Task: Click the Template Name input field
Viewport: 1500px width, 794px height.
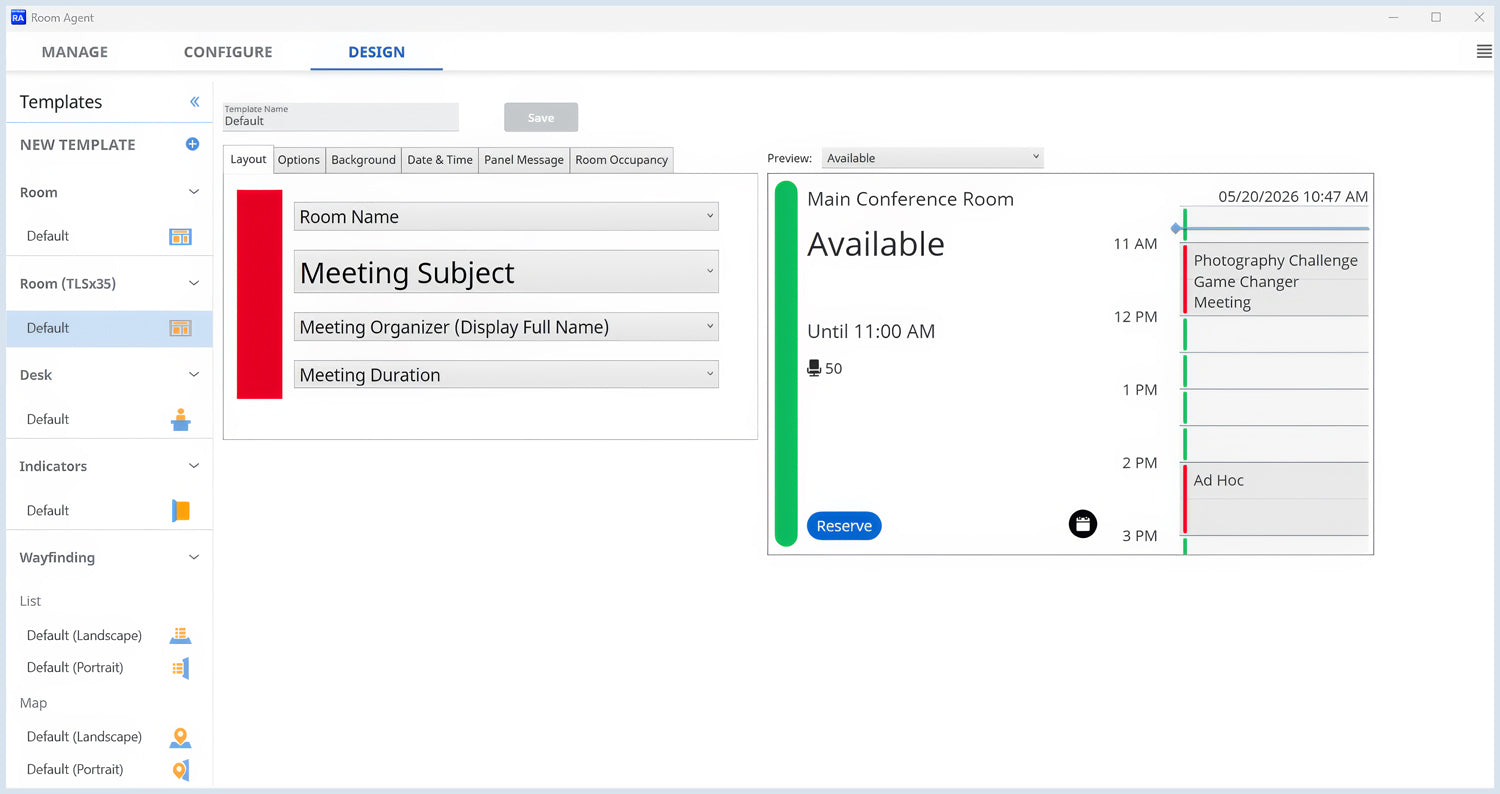Action: tap(341, 117)
